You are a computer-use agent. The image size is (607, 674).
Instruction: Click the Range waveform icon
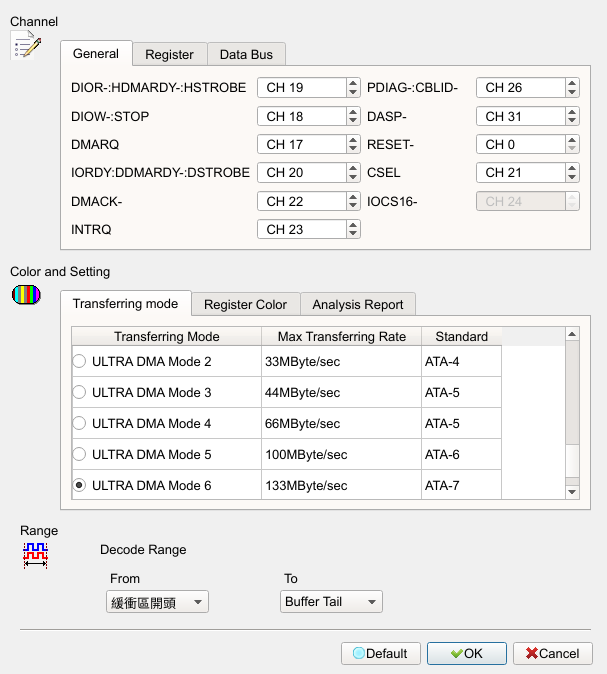pyautogui.click(x=35, y=556)
